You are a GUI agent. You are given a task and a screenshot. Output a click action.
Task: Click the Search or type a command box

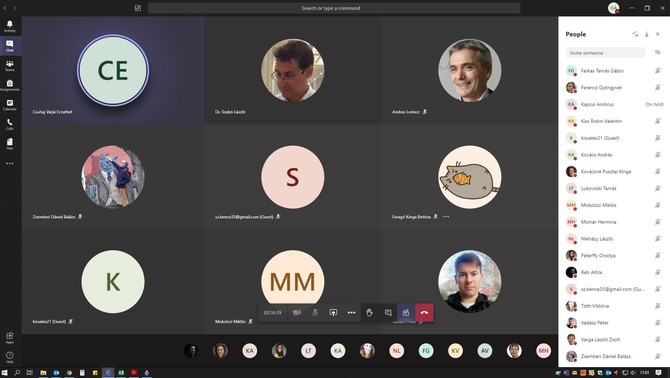334,8
